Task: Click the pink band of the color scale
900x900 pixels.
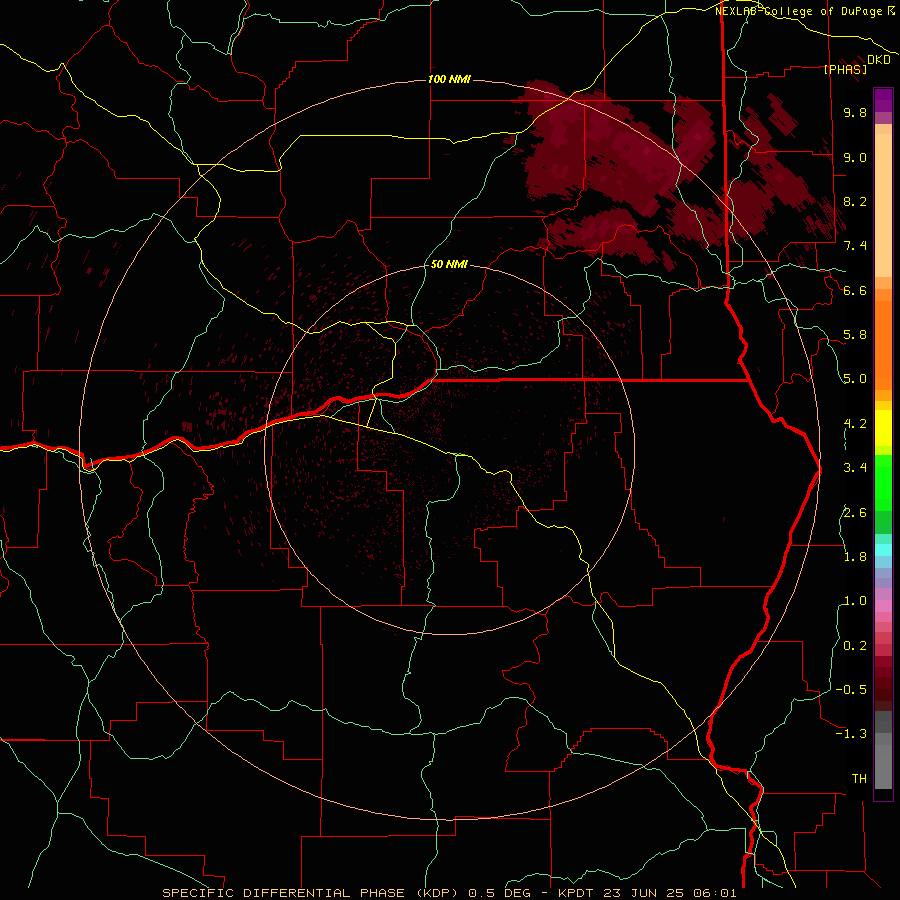Action: (x=883, y=606)
